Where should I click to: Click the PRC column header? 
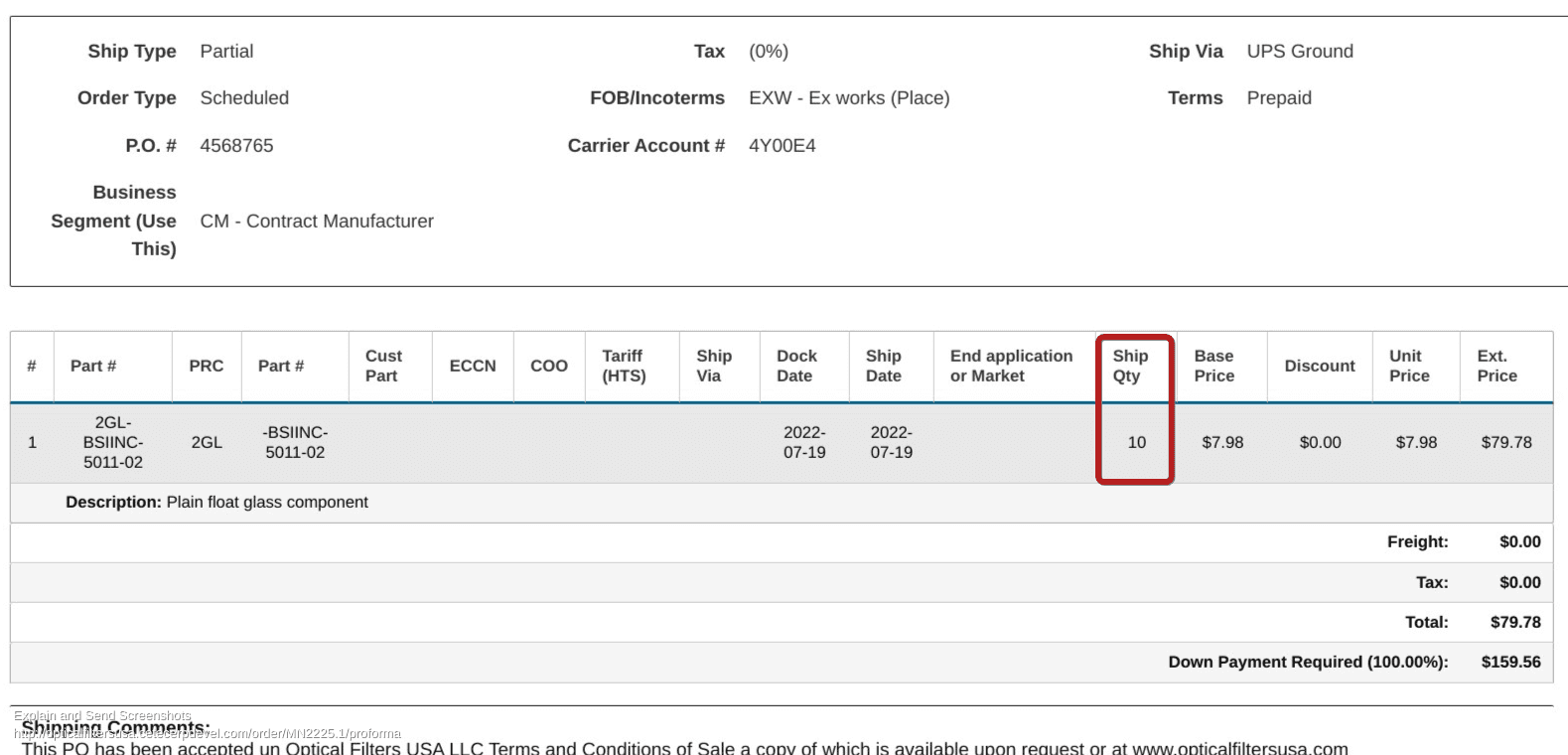point(207,366)
